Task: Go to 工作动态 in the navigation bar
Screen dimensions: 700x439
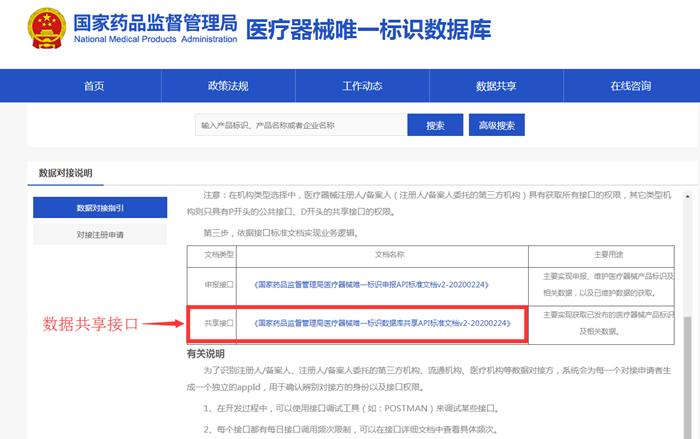Action: 362,86
